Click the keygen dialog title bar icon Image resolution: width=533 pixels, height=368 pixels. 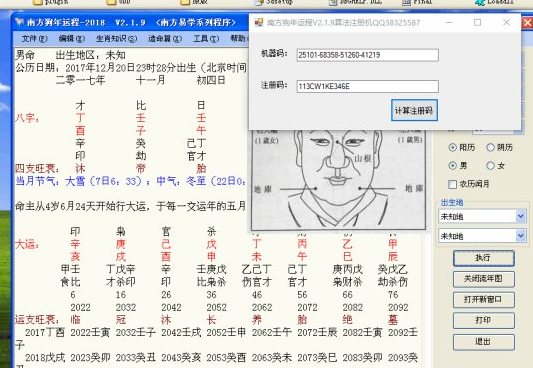[x=259, y=22]
